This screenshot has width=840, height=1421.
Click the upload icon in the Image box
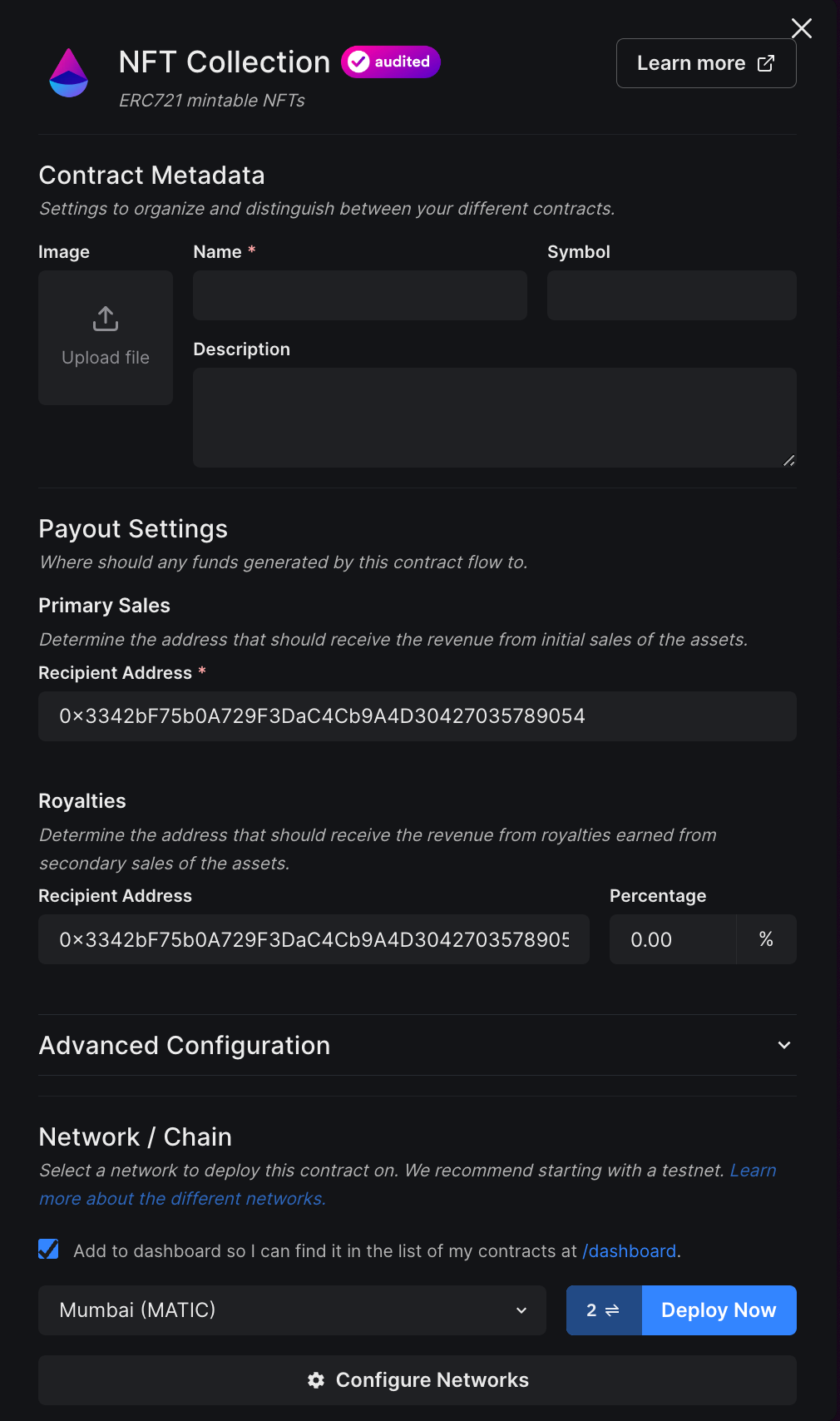[x=105, y=318]
